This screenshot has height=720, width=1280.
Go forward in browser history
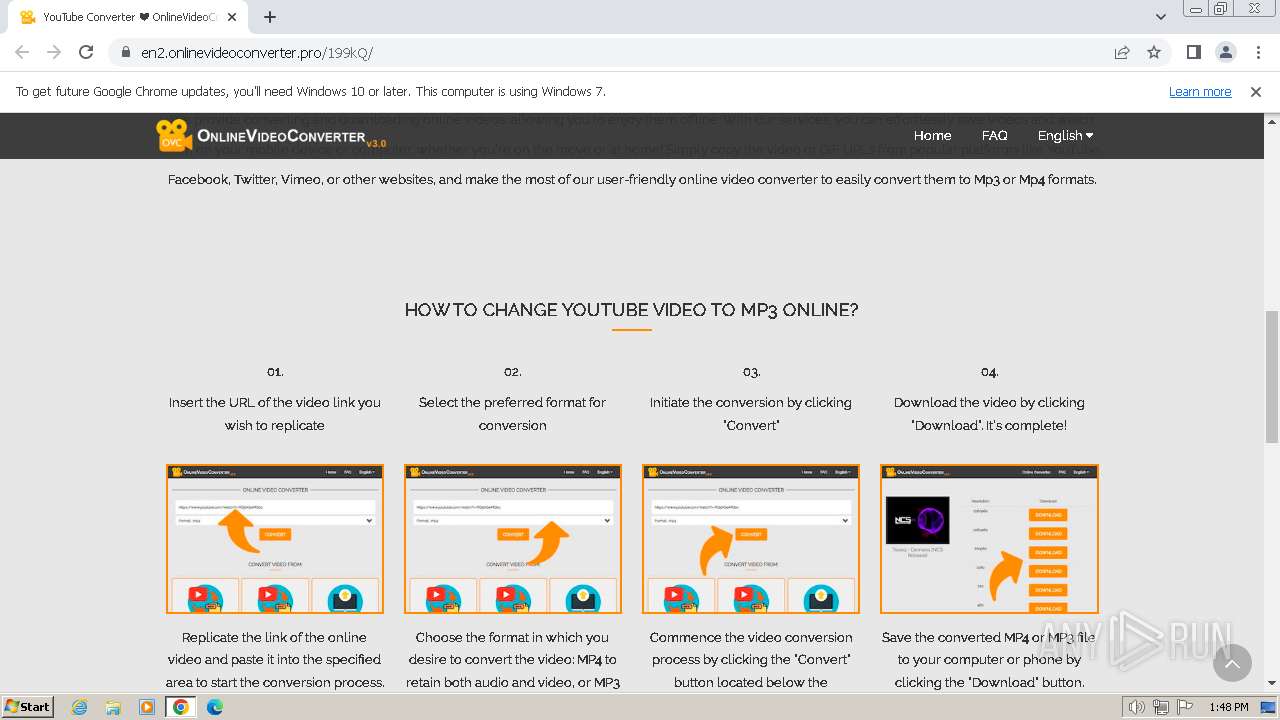point(54,52)
